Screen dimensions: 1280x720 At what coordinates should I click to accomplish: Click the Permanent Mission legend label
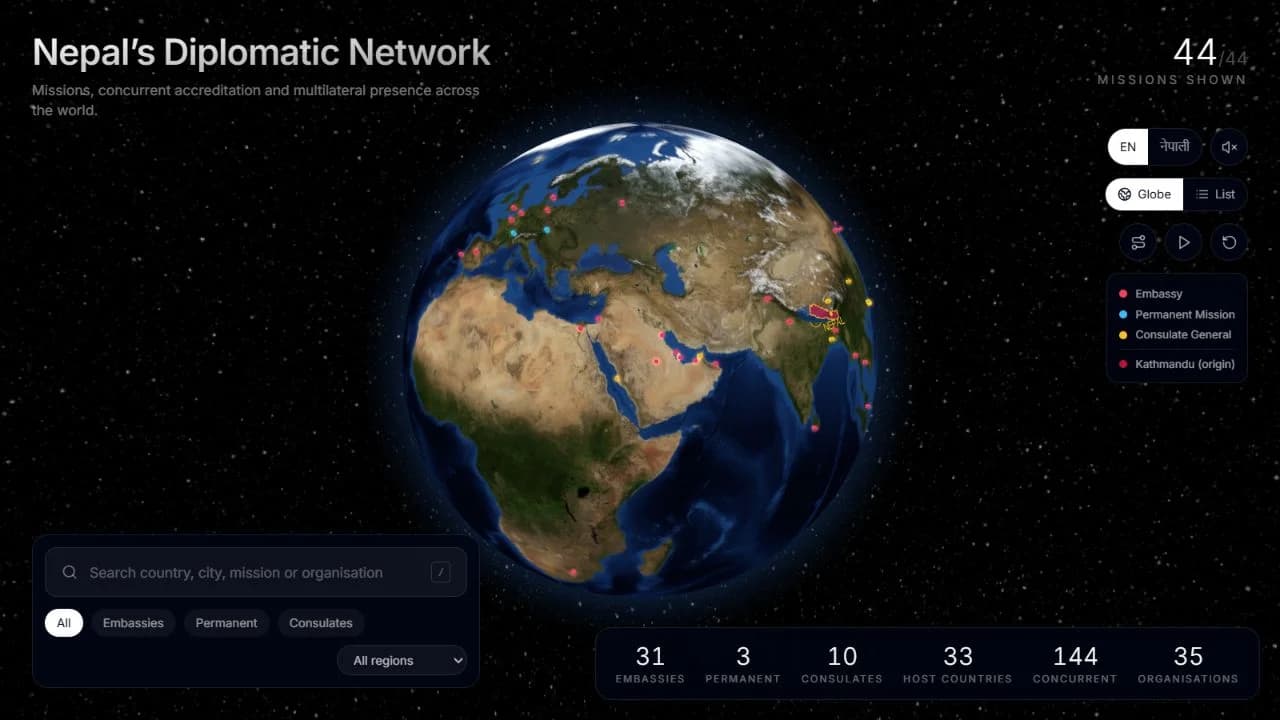1185,314
